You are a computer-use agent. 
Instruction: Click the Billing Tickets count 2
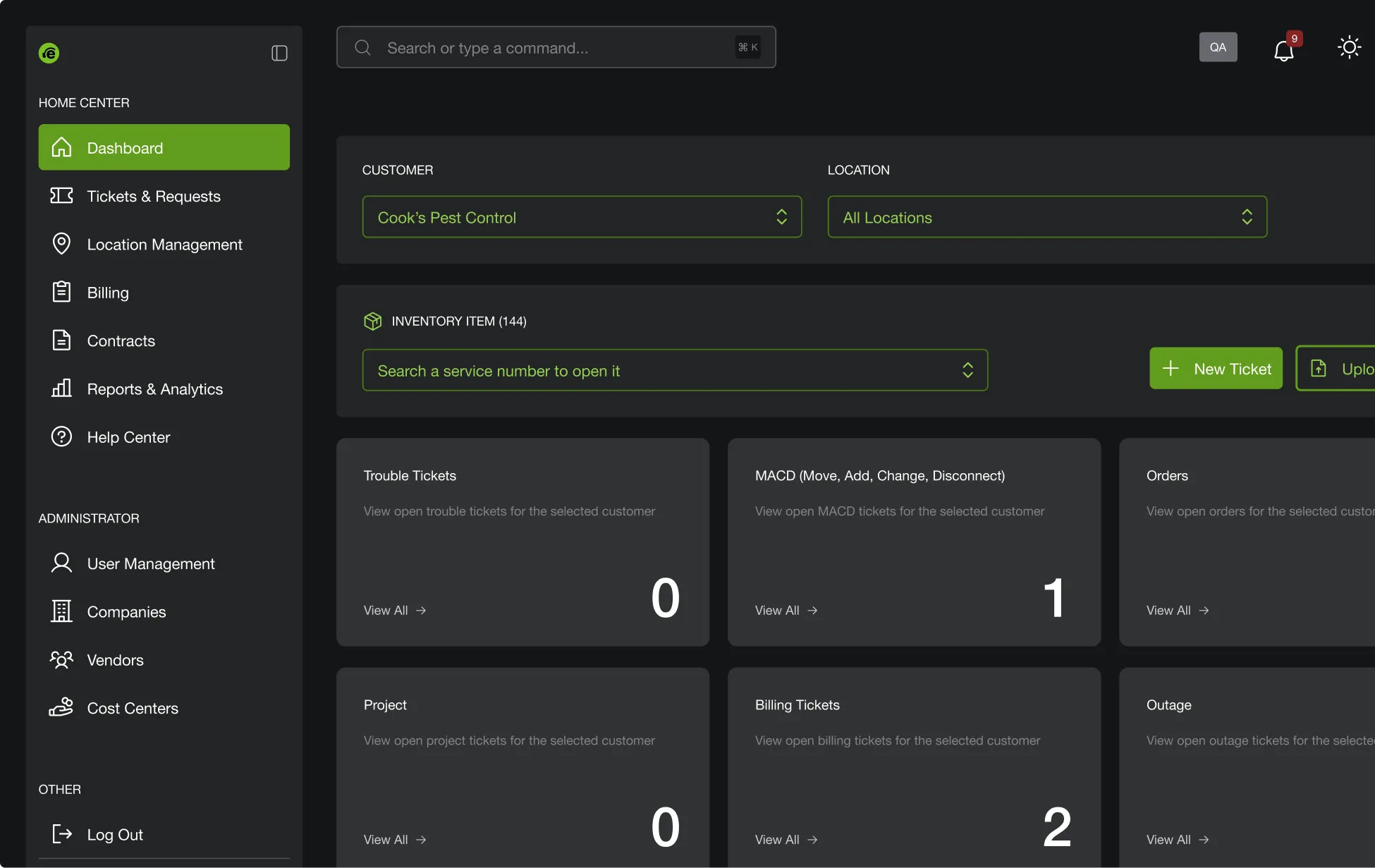point(1057,826)
